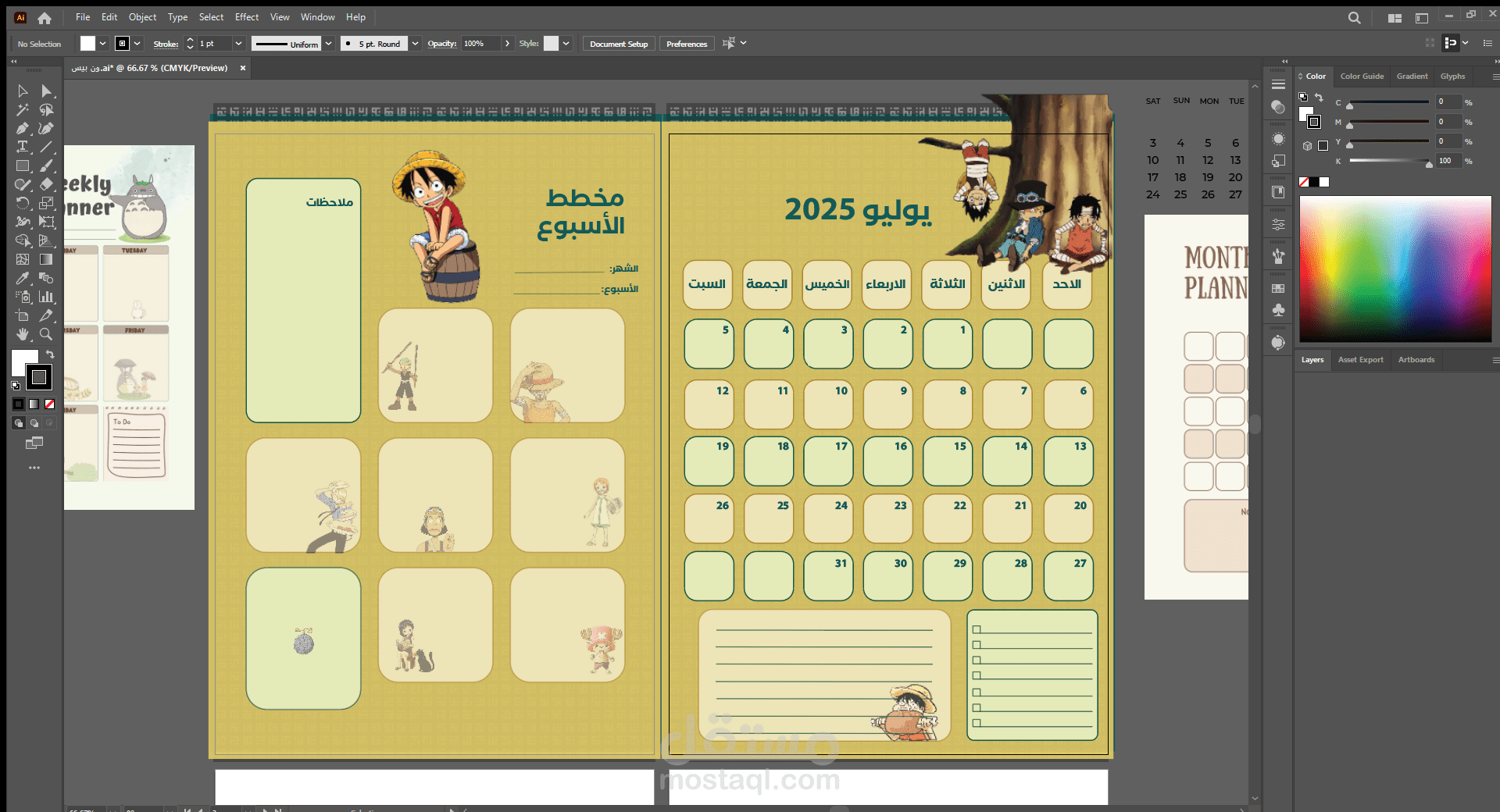Open the Transparency panel overlapping circles icon
Viewport: 1500px width, 812px height.
1278,107
